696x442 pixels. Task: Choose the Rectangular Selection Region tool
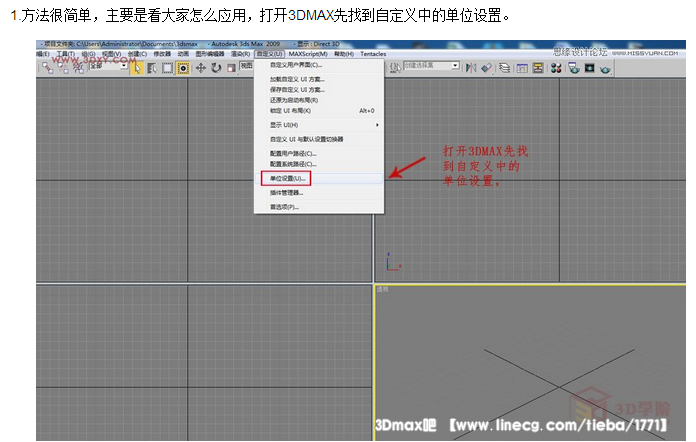pos(167,68)
